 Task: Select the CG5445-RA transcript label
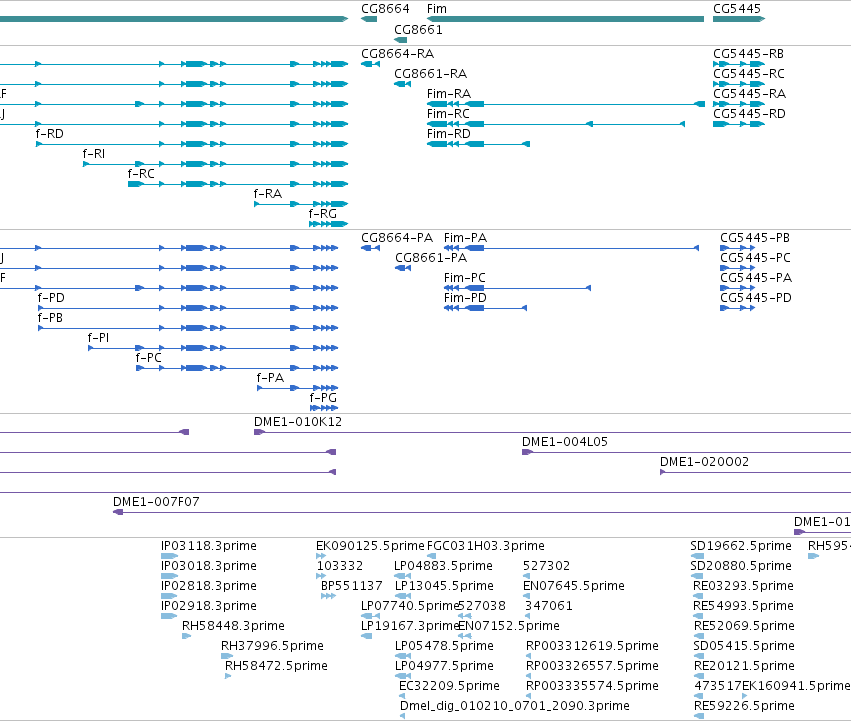[x=750, y=94]
